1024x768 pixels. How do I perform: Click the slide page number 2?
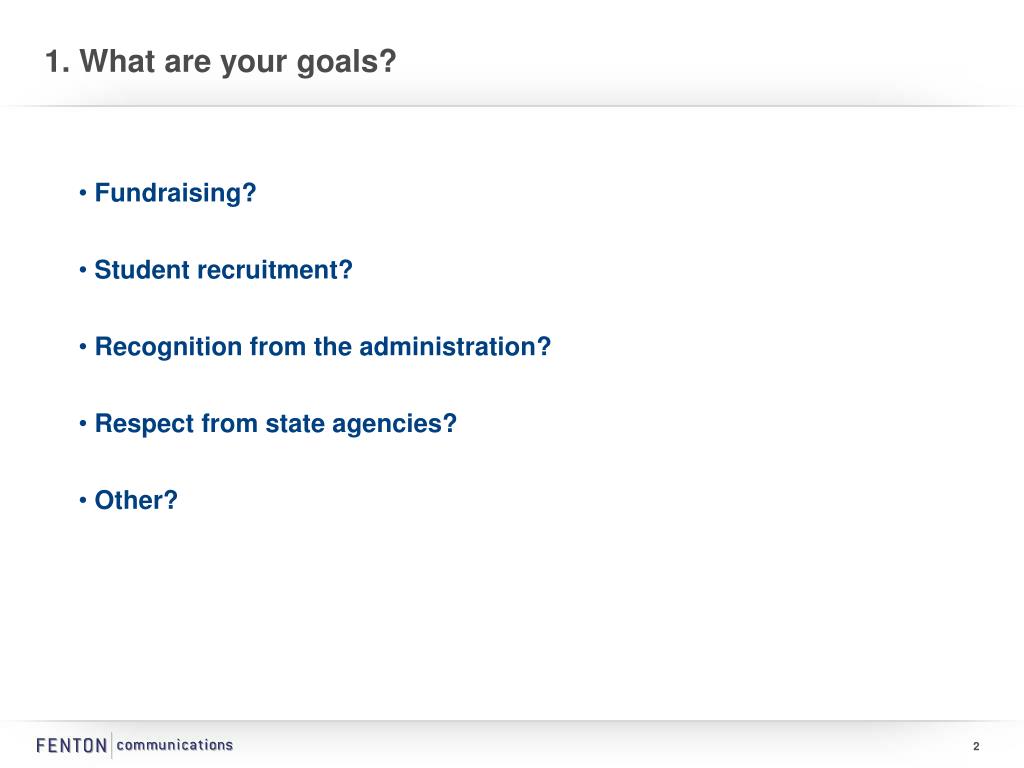[x=976, y=746]
